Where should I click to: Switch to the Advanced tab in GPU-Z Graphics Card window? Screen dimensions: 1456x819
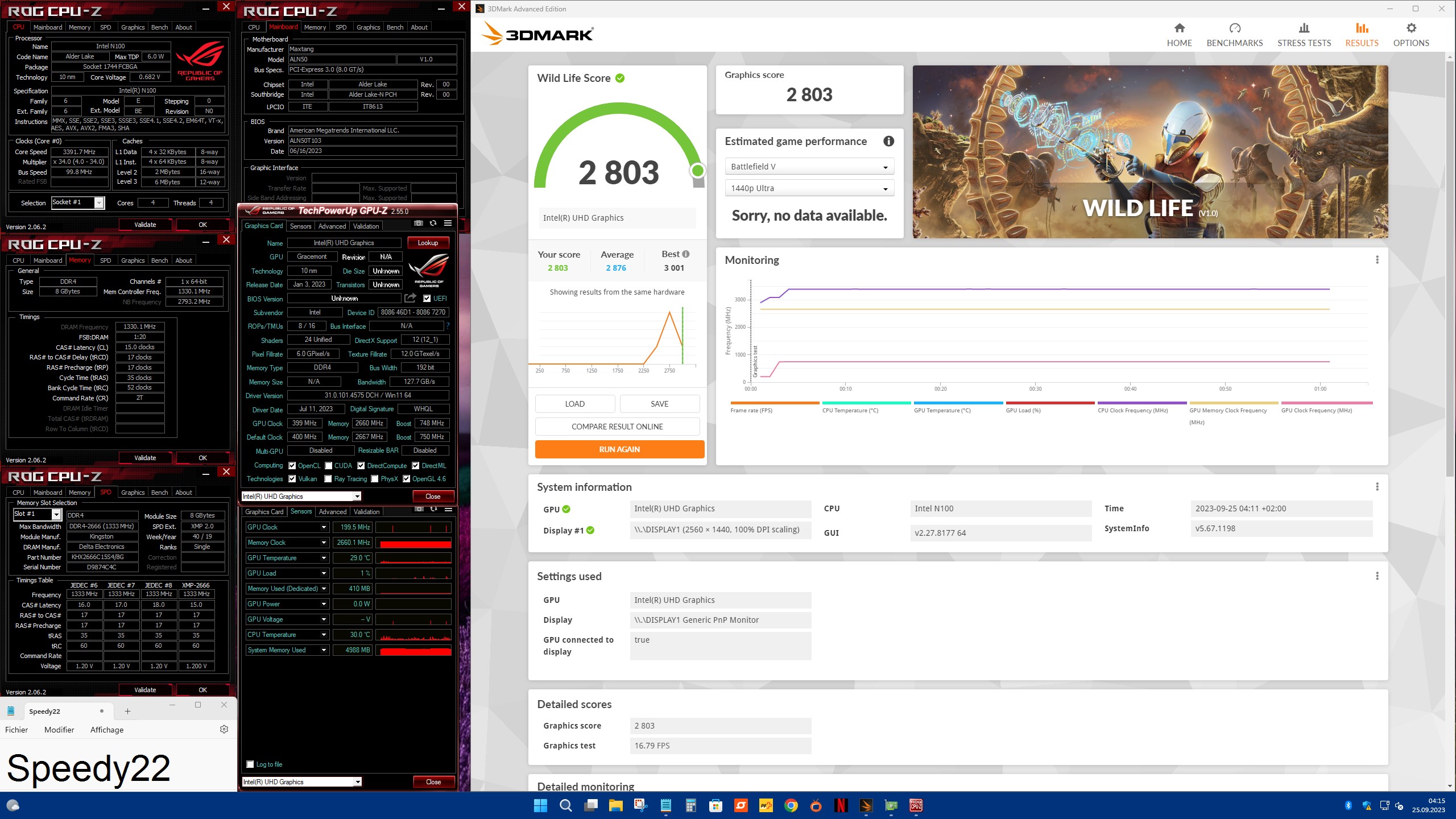[x=332, y=226]
